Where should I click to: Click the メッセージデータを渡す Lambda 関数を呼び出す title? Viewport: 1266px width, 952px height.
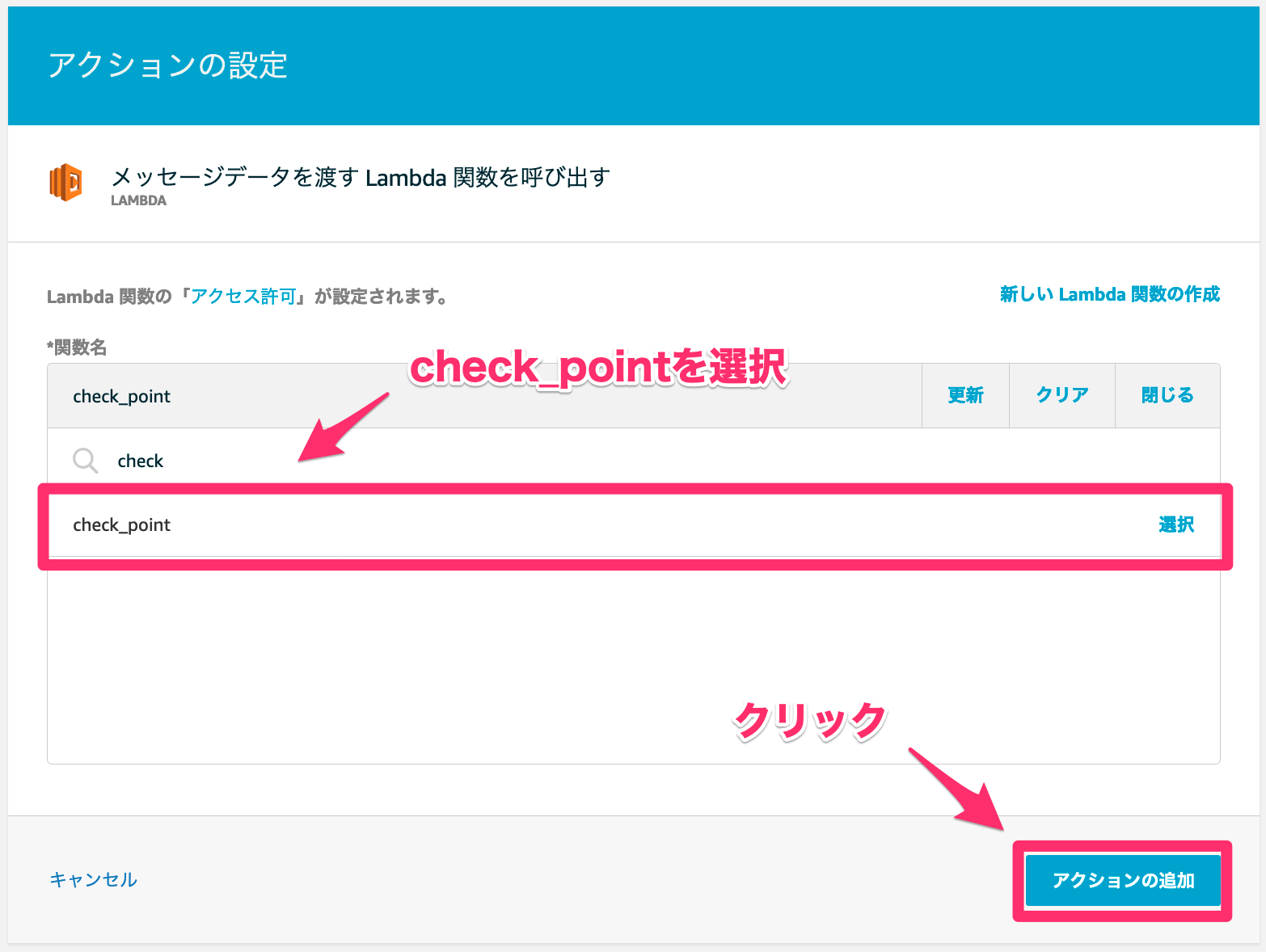click(x=361, y=177)
